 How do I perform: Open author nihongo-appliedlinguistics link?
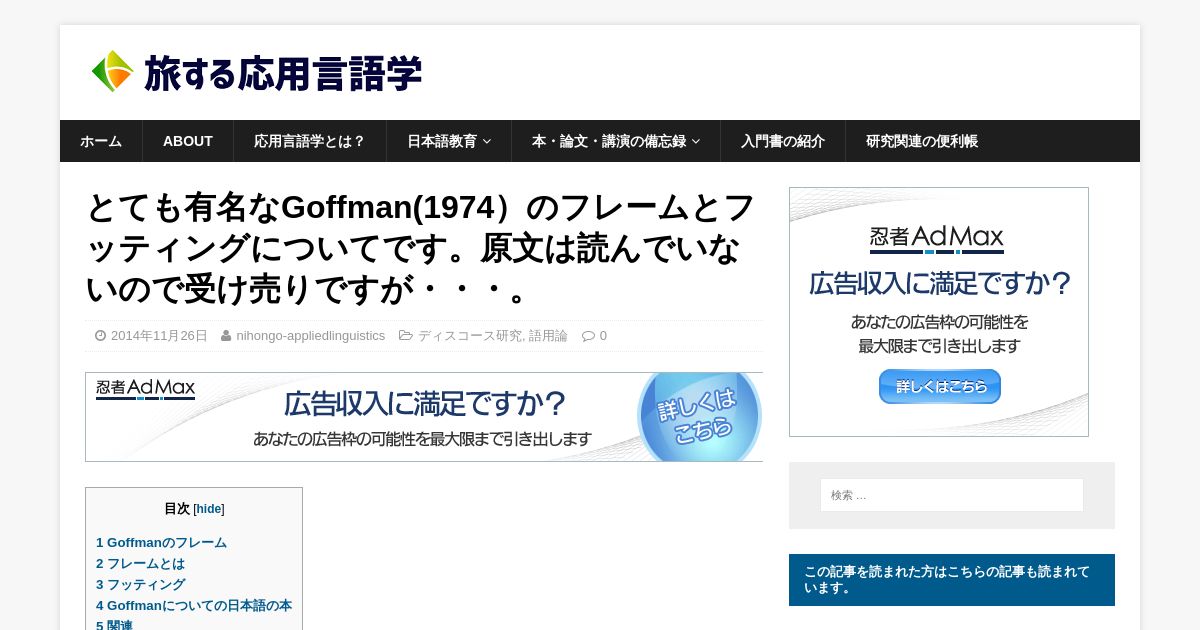point(310,336)
